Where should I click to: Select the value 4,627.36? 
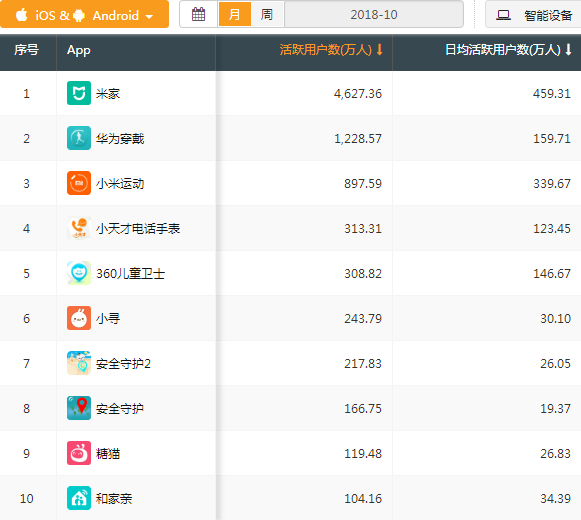coord(358,93)
